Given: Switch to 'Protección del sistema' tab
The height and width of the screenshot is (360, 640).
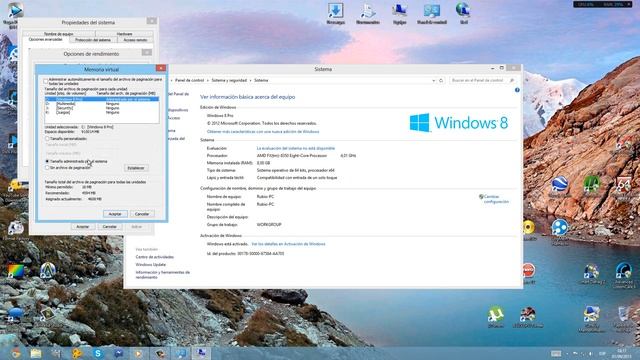Looking at the screenshot, I should click(93, 40).
